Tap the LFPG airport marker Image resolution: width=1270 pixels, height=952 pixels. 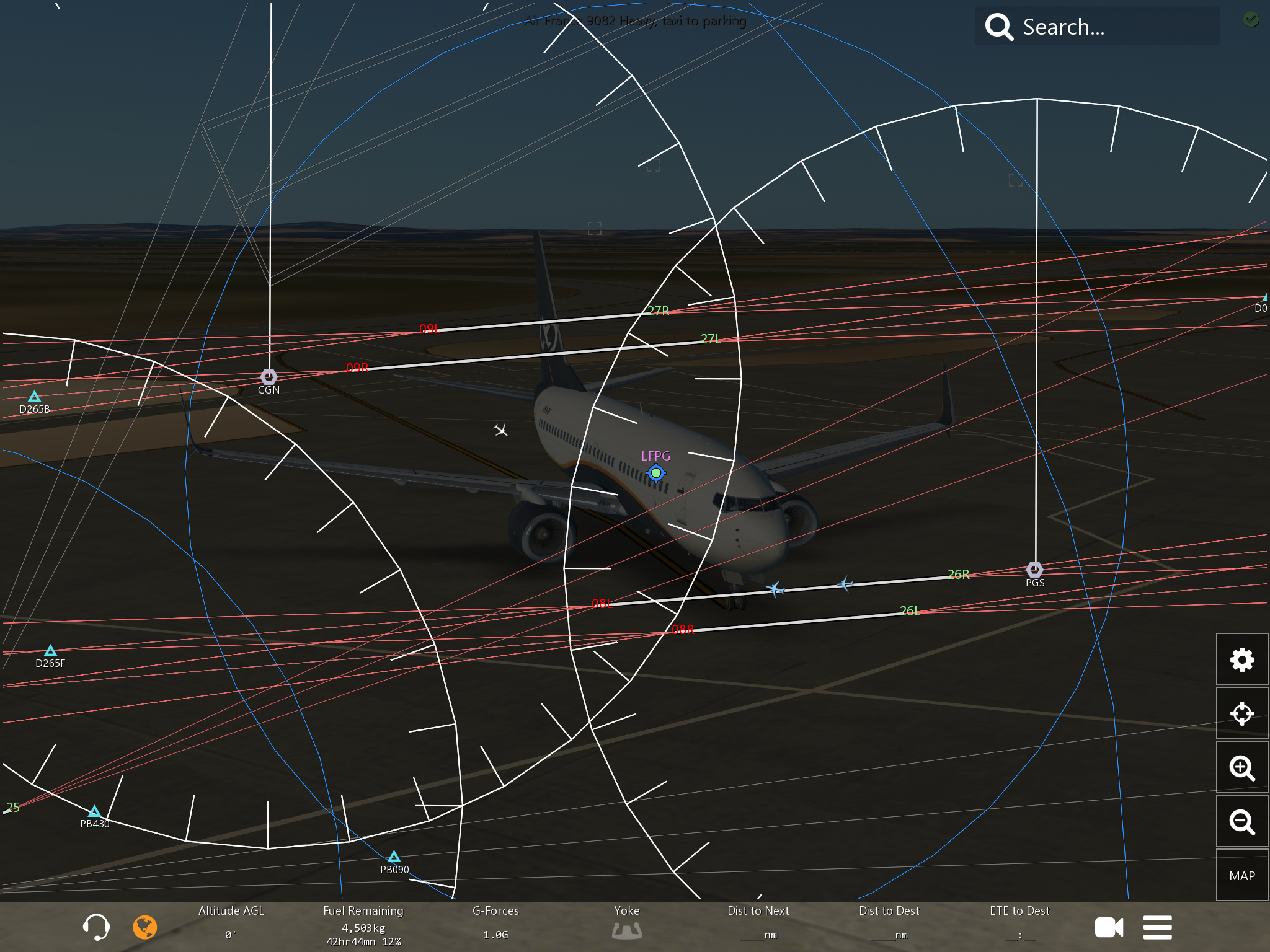click(655, 473)
